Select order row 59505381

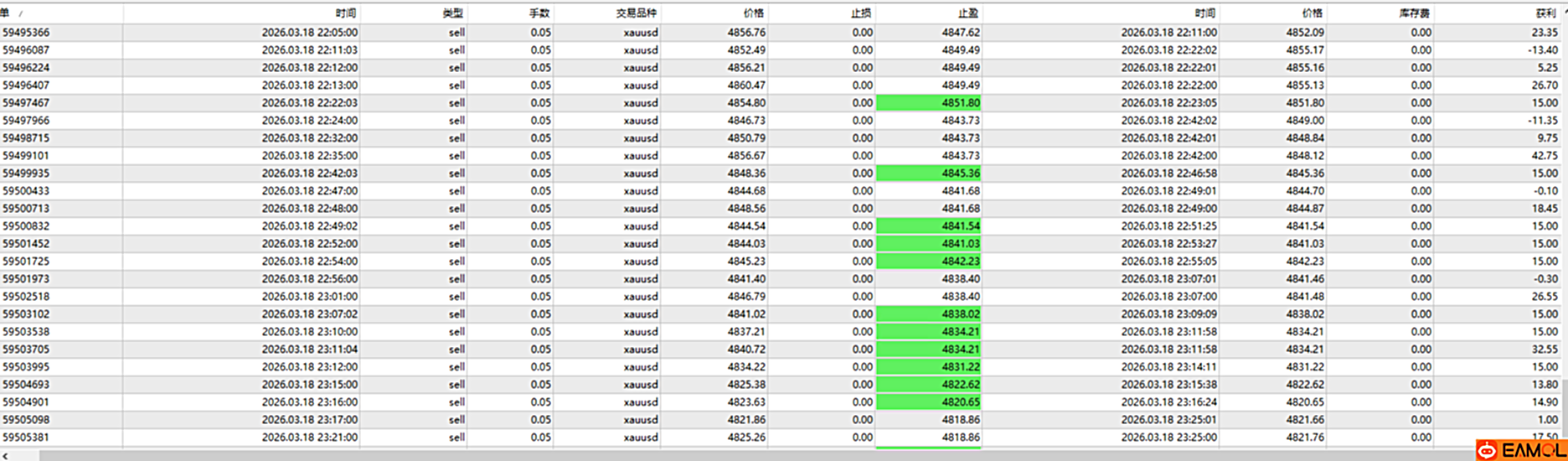tap(26, 438)
